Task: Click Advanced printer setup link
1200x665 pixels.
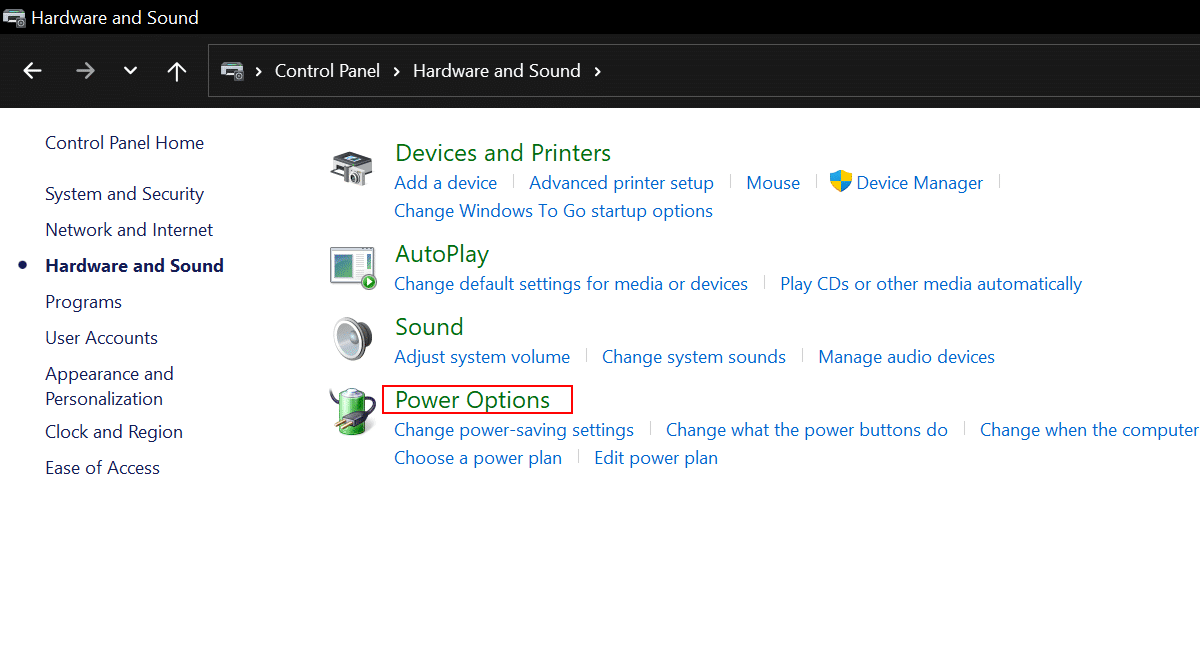Action: point(621,183)
